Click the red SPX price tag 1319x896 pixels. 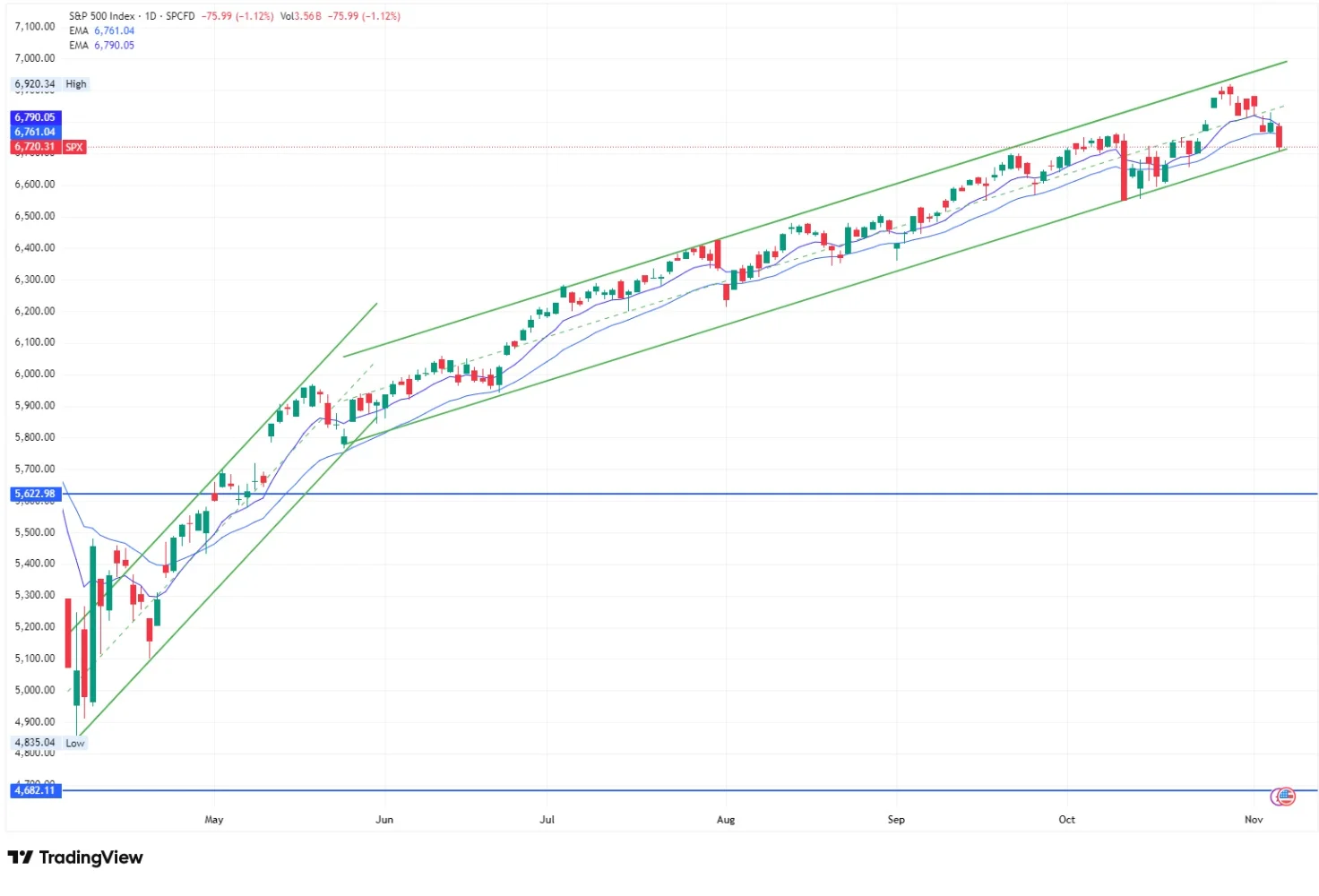click(x=73, y=147)
